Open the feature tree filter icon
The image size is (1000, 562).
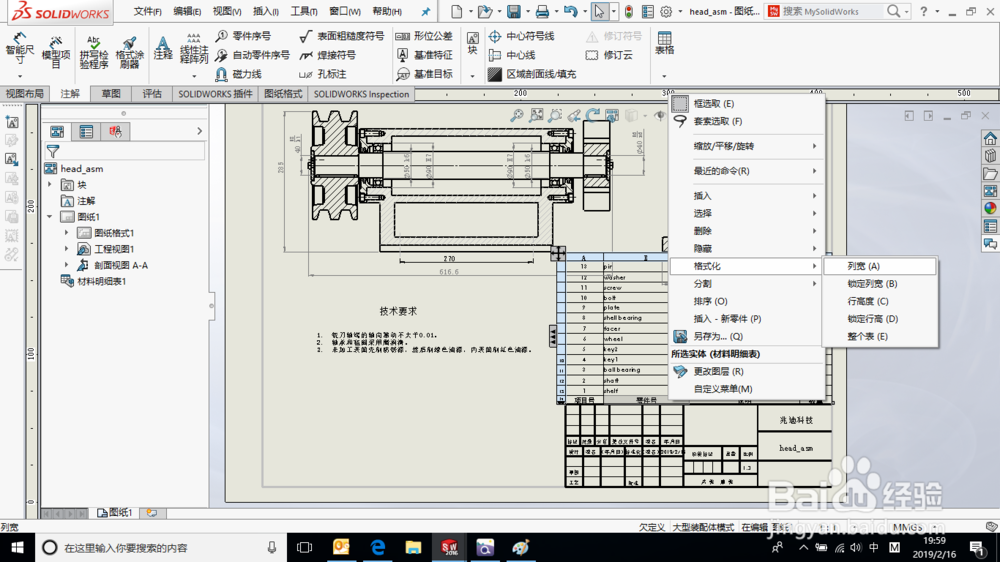click(x=53, y=151)
